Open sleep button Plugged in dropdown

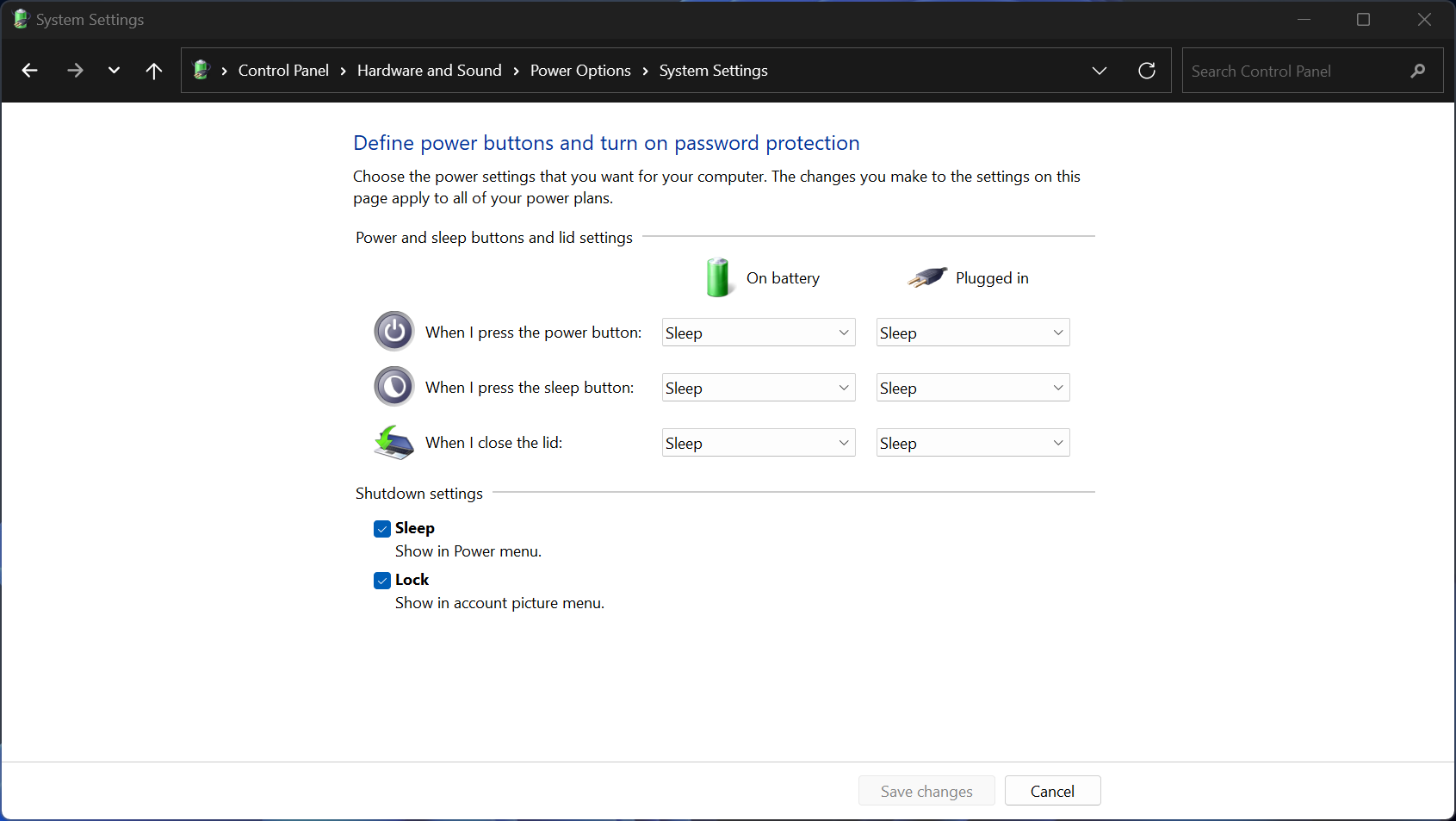click(972, 388)
